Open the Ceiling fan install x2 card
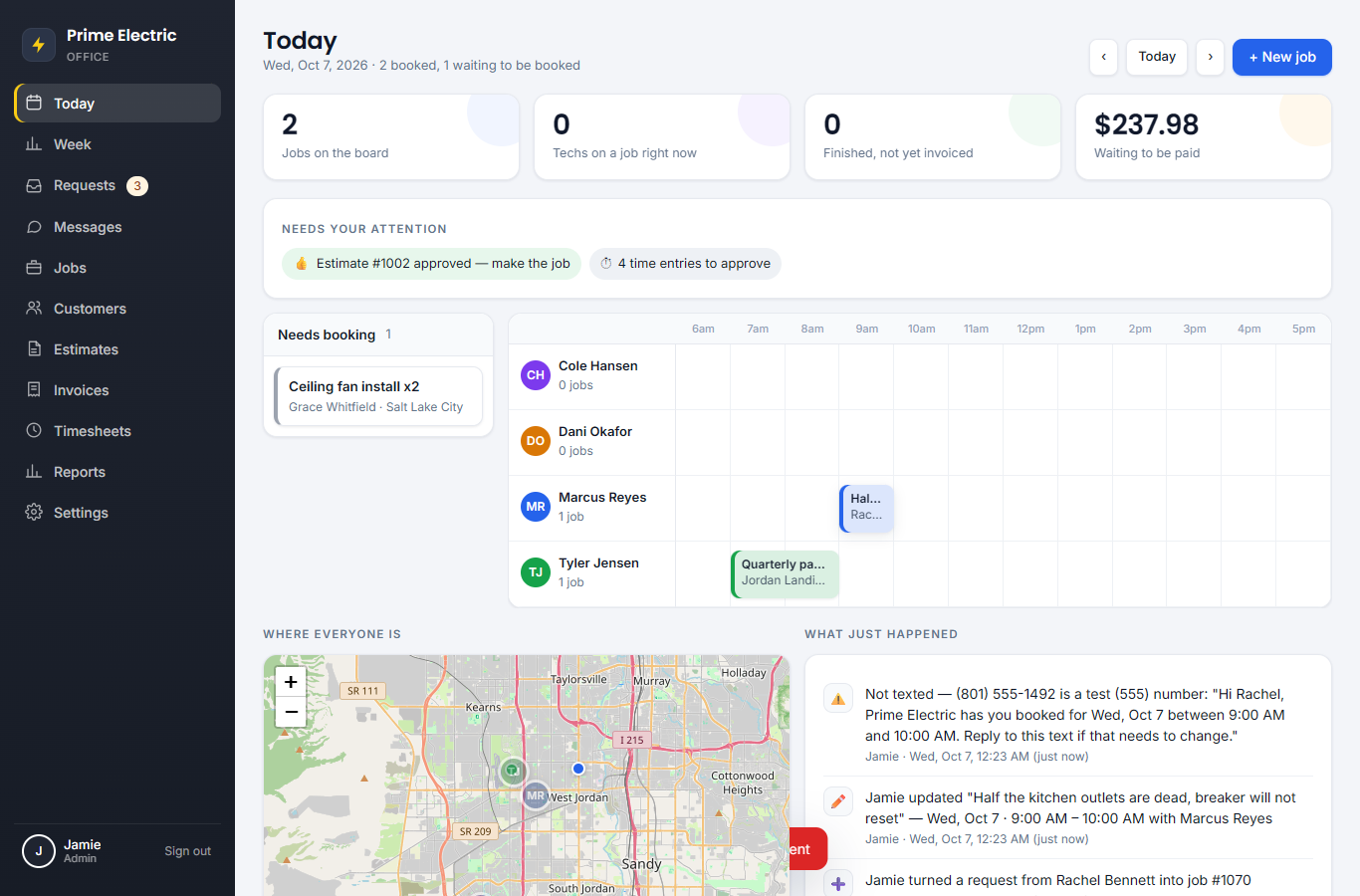 (x=378, y=396)
